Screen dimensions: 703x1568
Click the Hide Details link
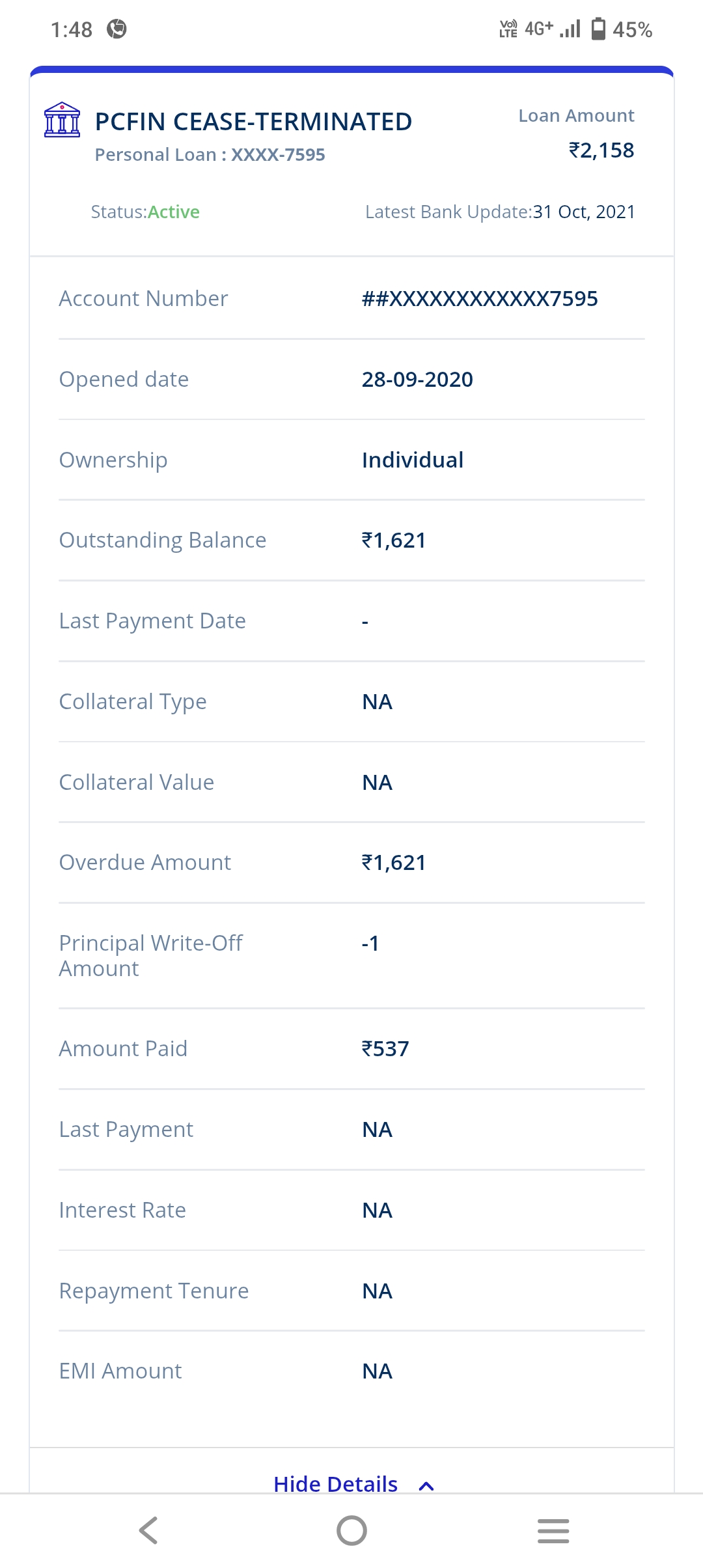[335, 1484]
